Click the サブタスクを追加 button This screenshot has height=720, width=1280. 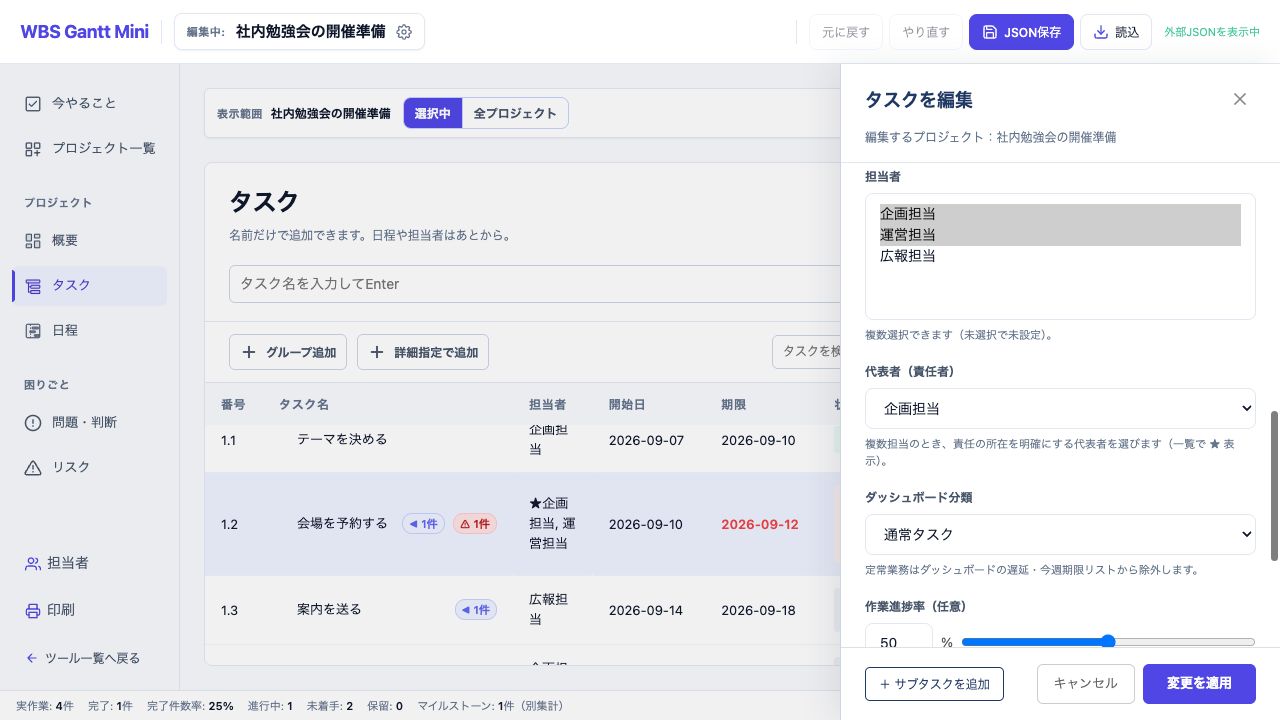click(934, 684)
